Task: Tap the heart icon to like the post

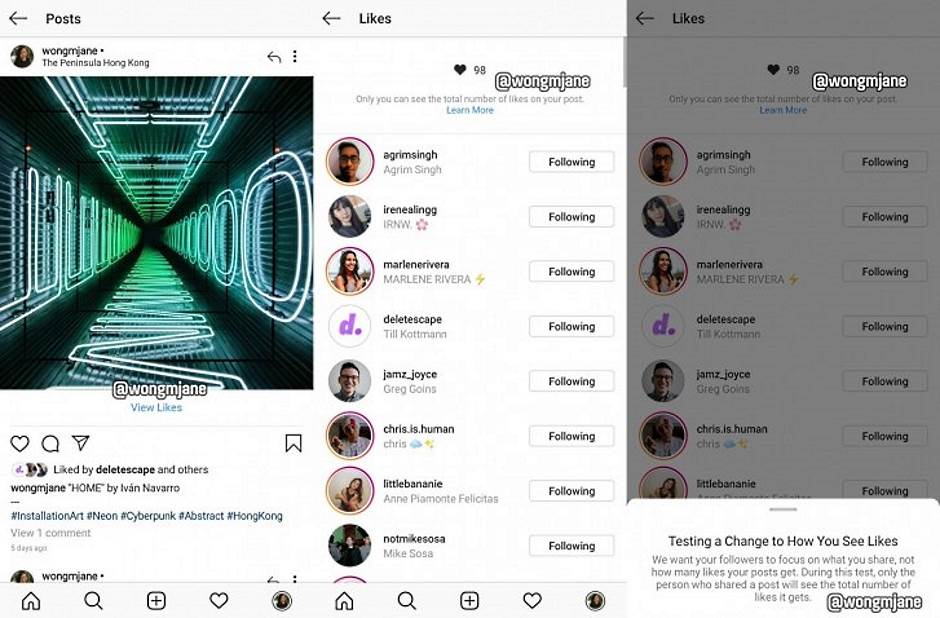Action: tap(20, 444)
